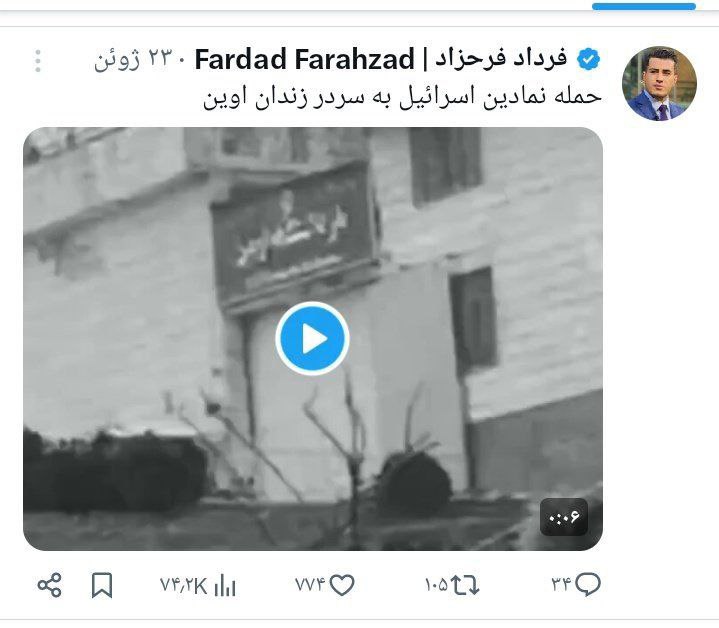Click the 74.2K views count
The image size is (719, 628).
[x=183, y=585]
